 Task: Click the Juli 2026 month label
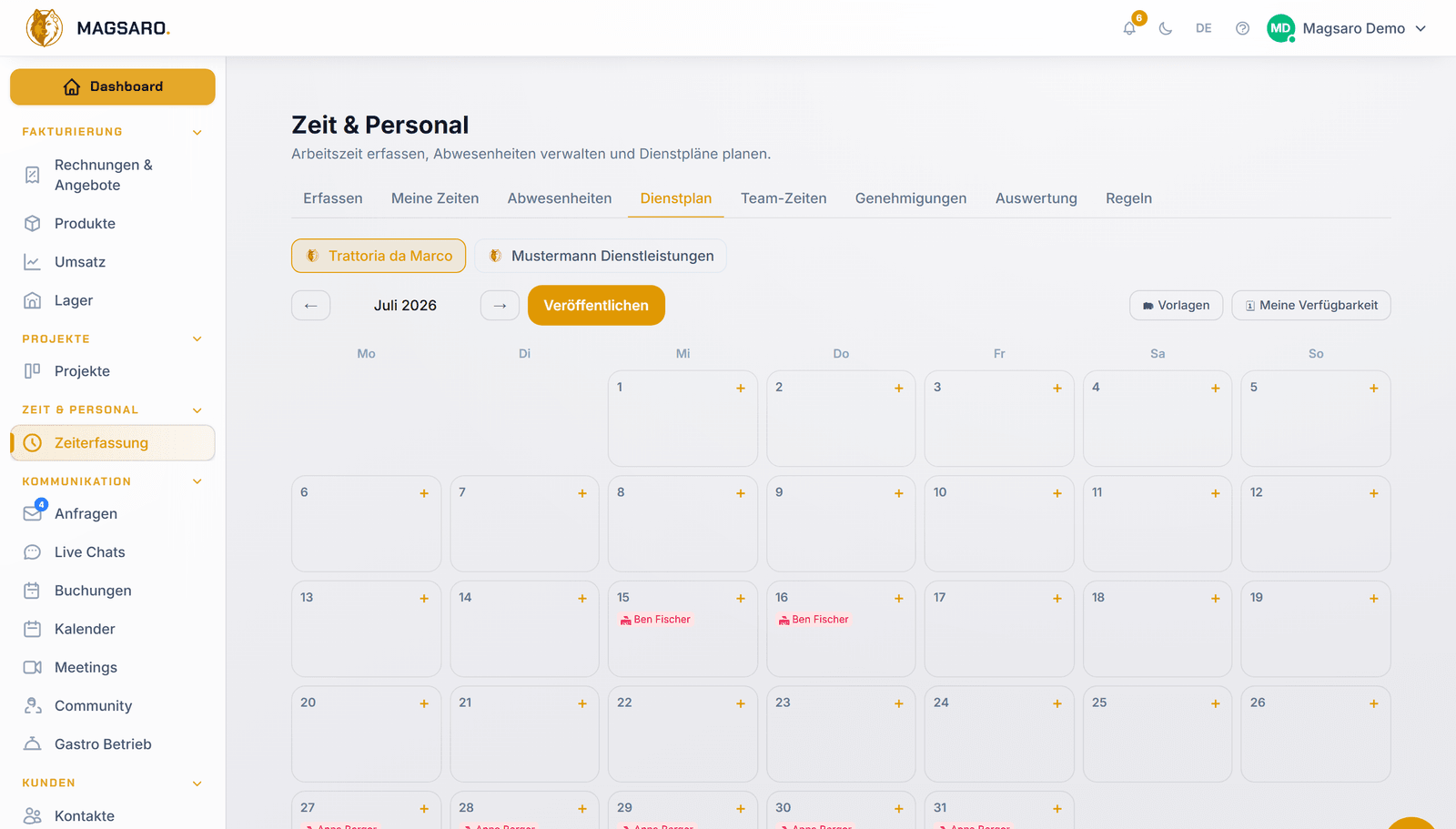[405, 306]
